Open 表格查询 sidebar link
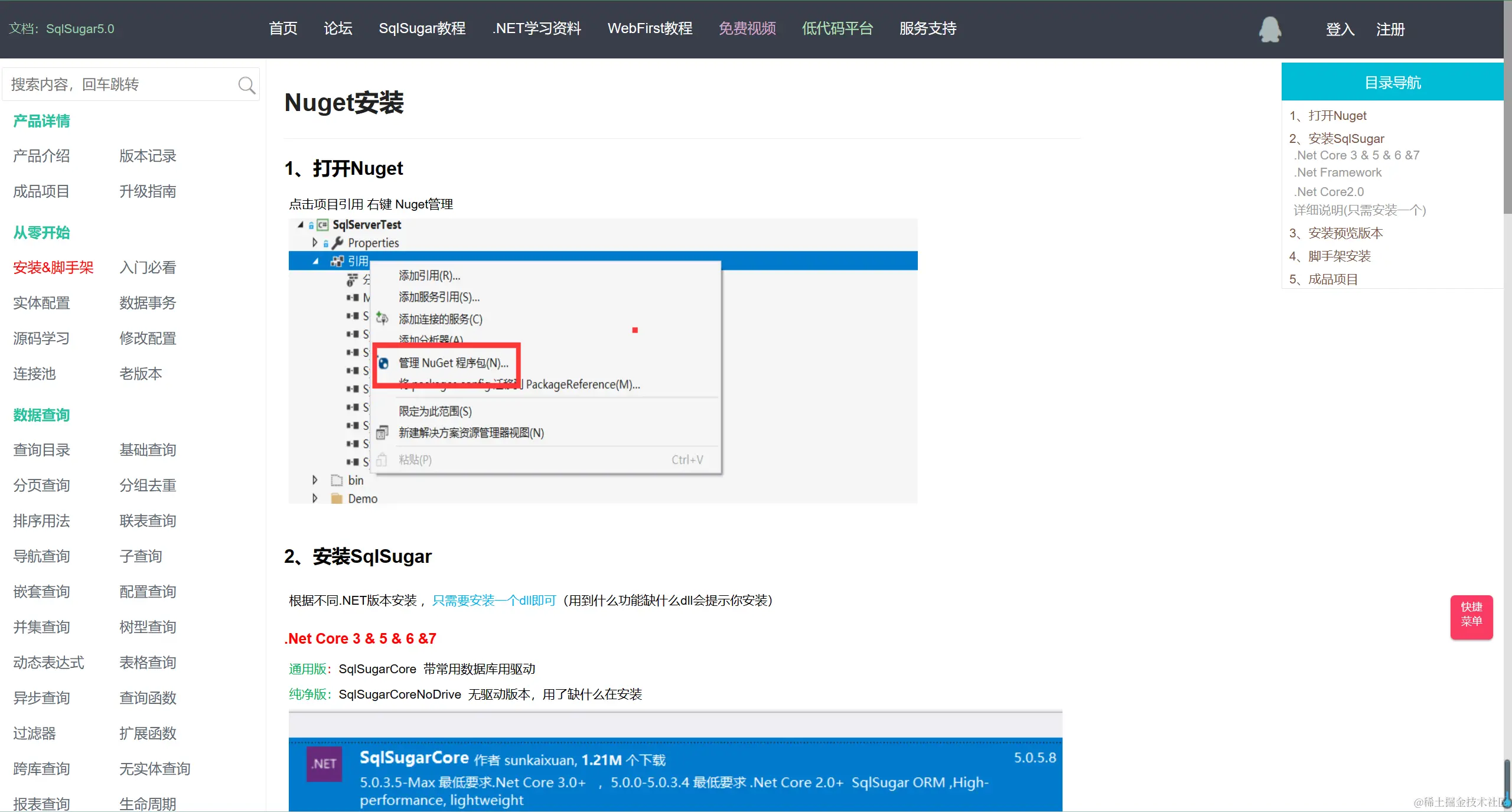The height and width of the screenshot is (812, 1512). tap(148, 663)
